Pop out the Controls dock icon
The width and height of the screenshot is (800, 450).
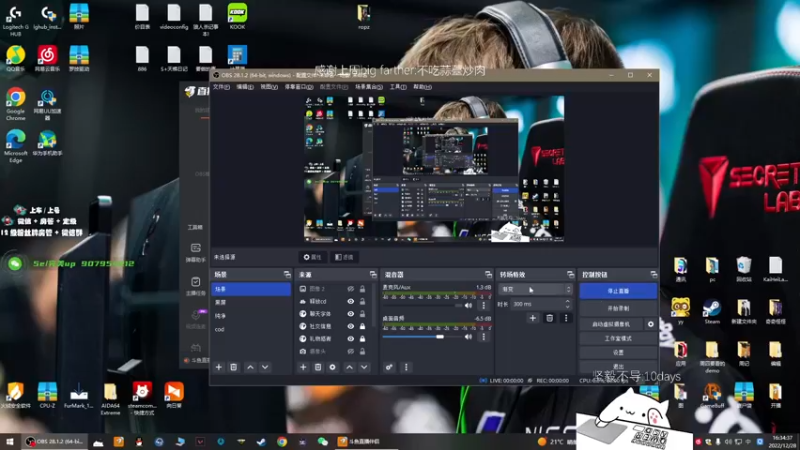pos(654,274)
